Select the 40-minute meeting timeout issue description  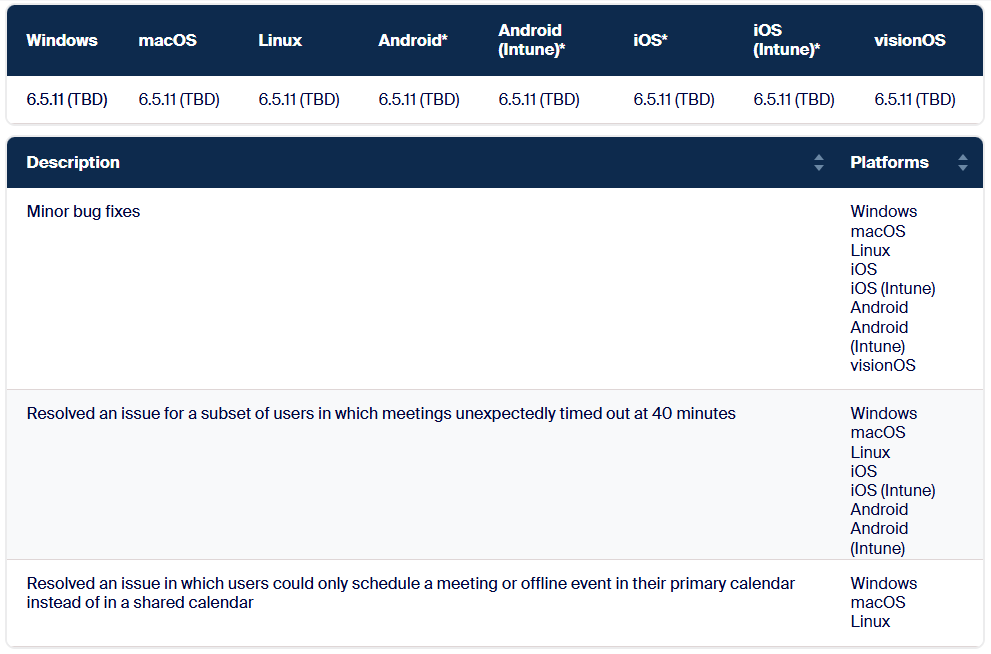click(x=381, y=414)
